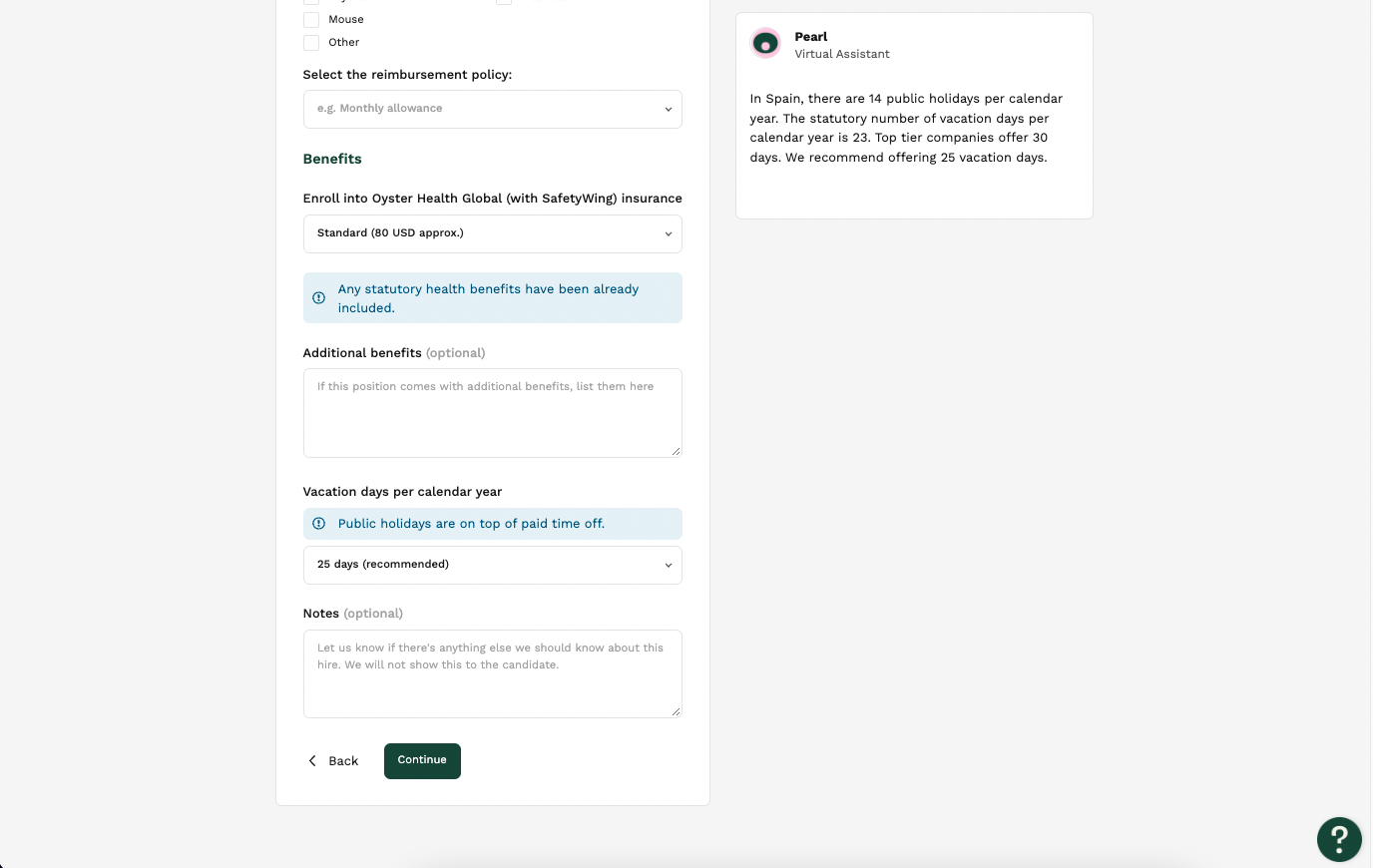Focus the Additional benefits text area
Screen dimensions: 1373x868
coord(493,413)
